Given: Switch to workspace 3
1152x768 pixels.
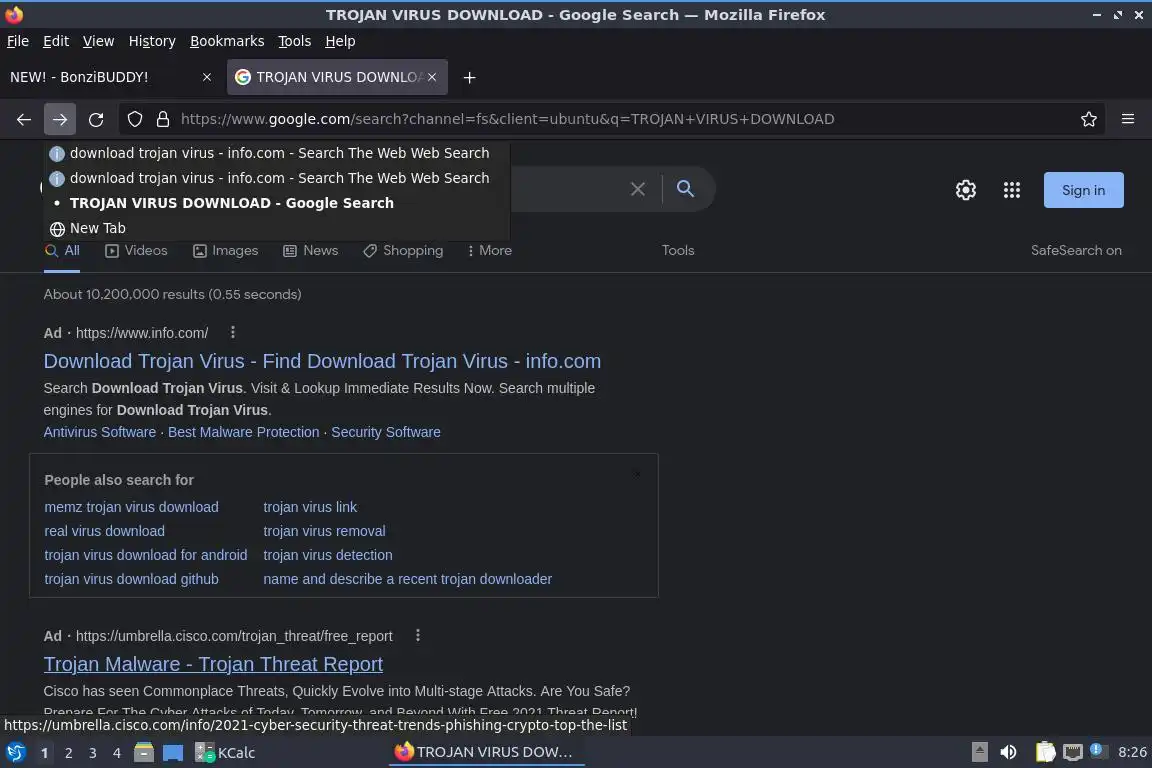Looking at the screenshot, I should 93,753.
